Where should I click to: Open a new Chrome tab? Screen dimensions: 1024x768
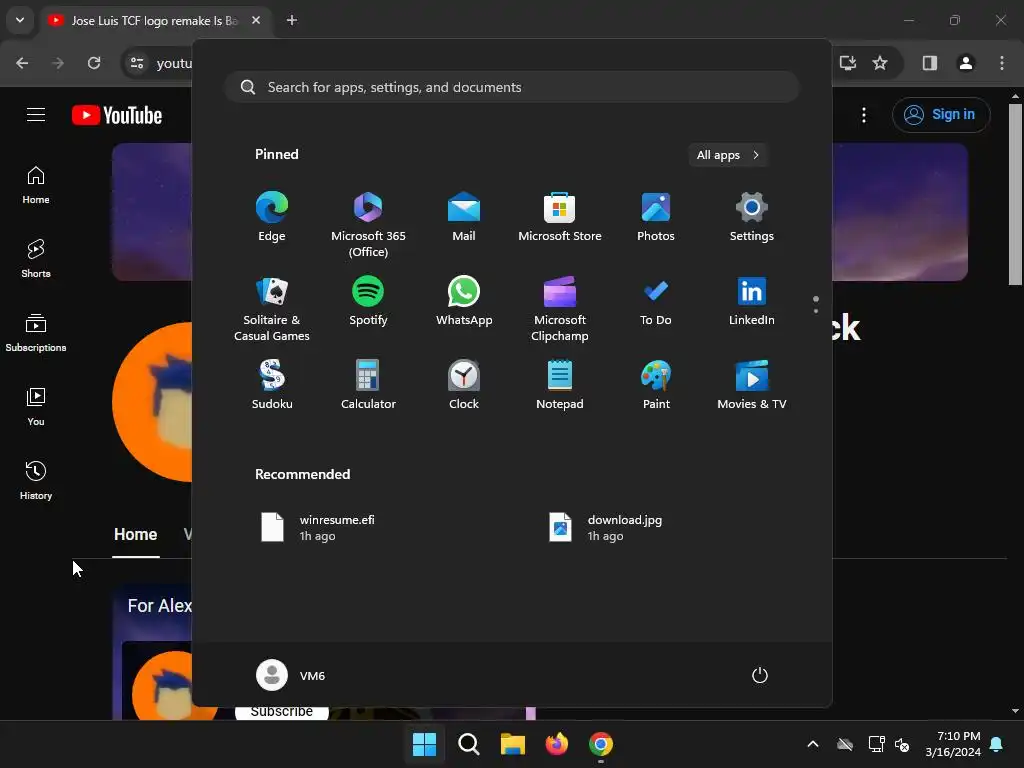click(x=292, y=20)
